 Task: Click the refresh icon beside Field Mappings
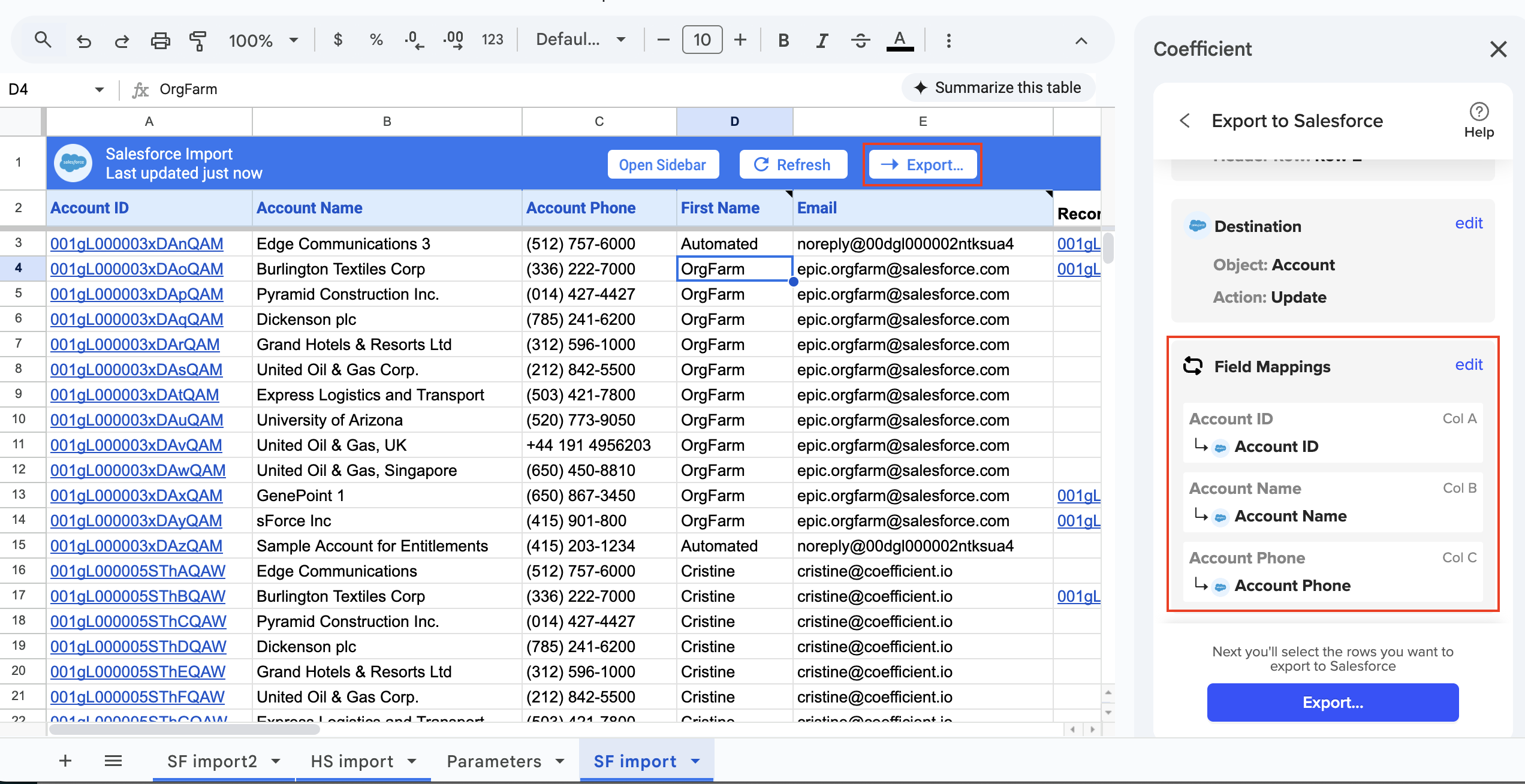click(x=1193, y=366)
